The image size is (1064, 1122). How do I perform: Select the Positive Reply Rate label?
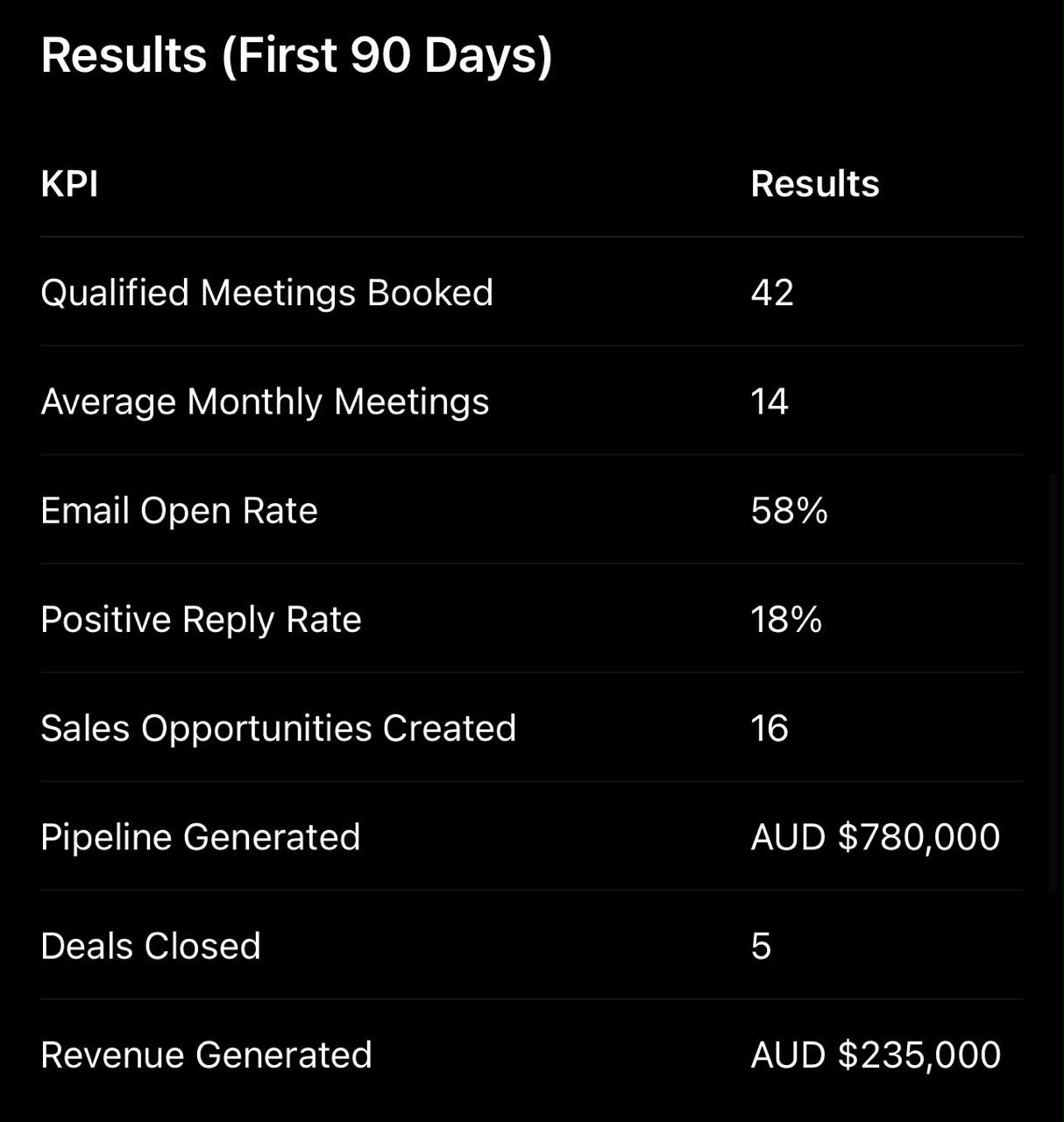(201, 620)
